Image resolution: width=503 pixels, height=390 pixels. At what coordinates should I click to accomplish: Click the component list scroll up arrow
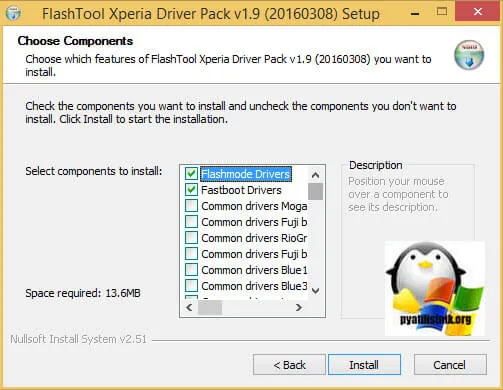pos(315,175)
